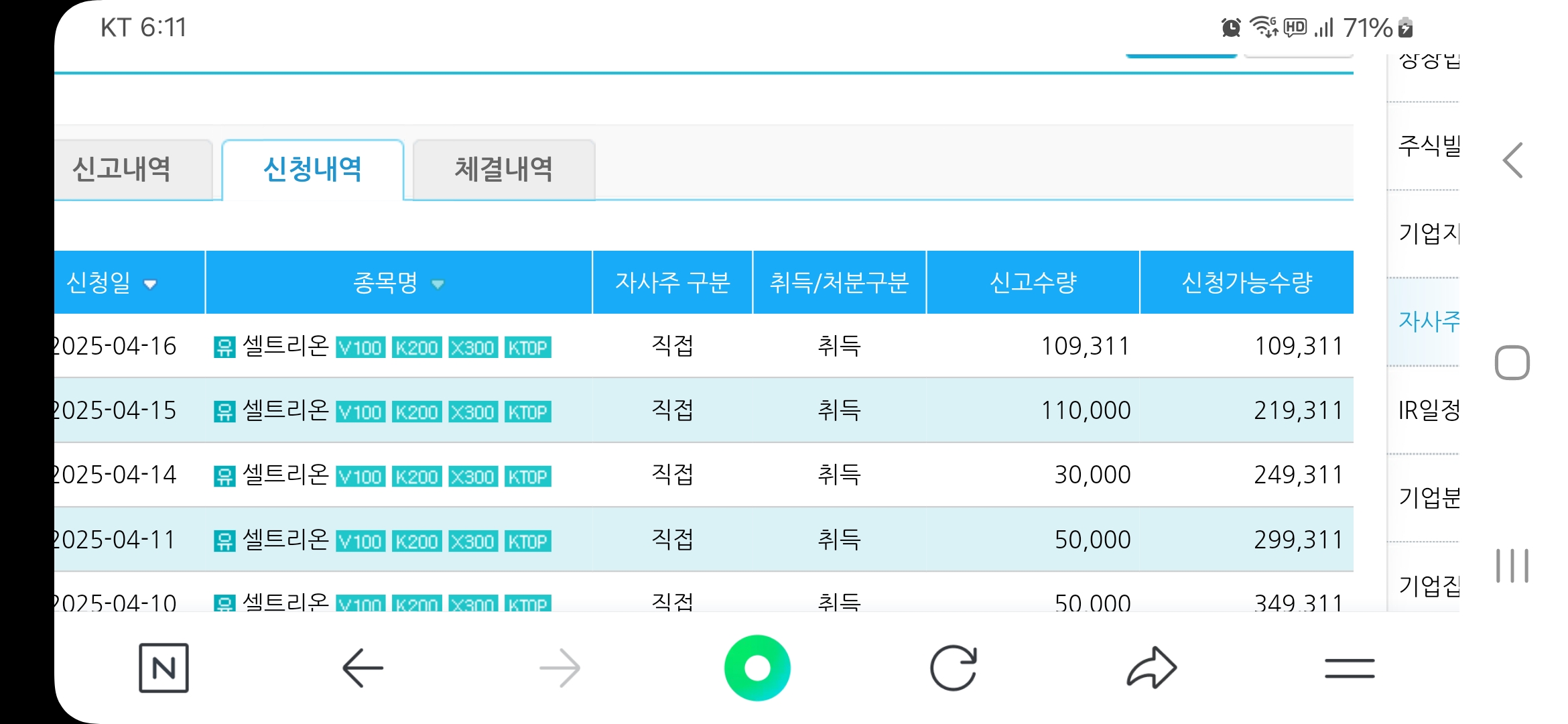The width and height of the screenshot is (1568, 724).
Task: Sort by 신청일 using its dropdown arrow
Action: pos(151,284)
